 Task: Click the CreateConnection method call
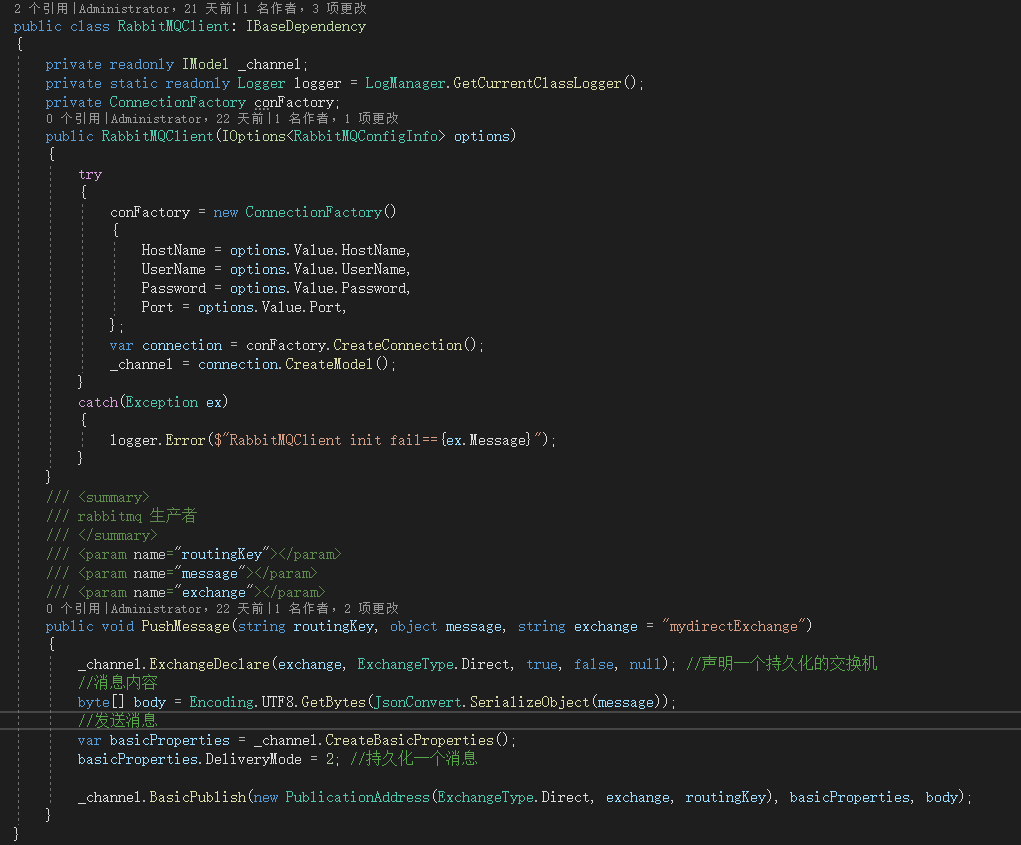pos(397,345)
